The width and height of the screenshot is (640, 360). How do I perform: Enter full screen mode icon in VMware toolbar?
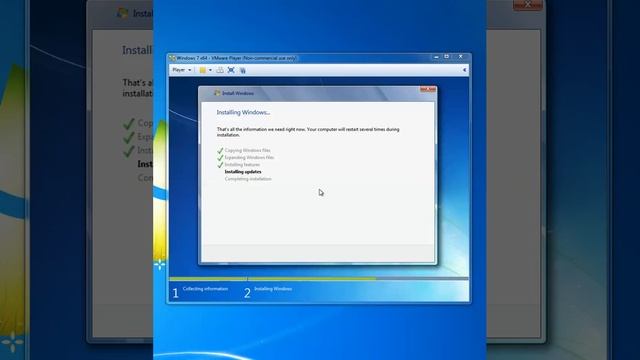coord(231,70)
